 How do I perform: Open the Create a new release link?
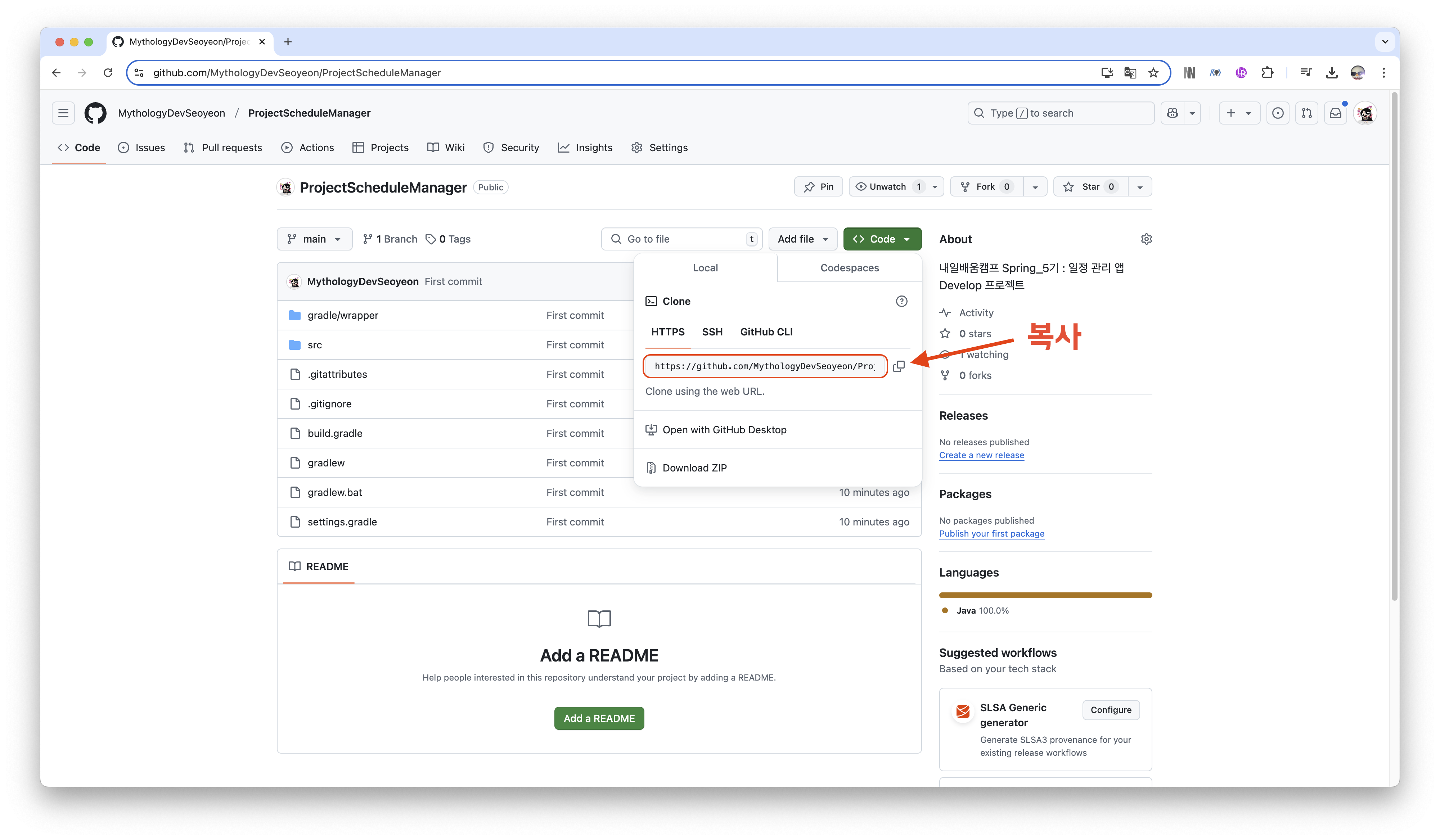click(x=981, y=455)
